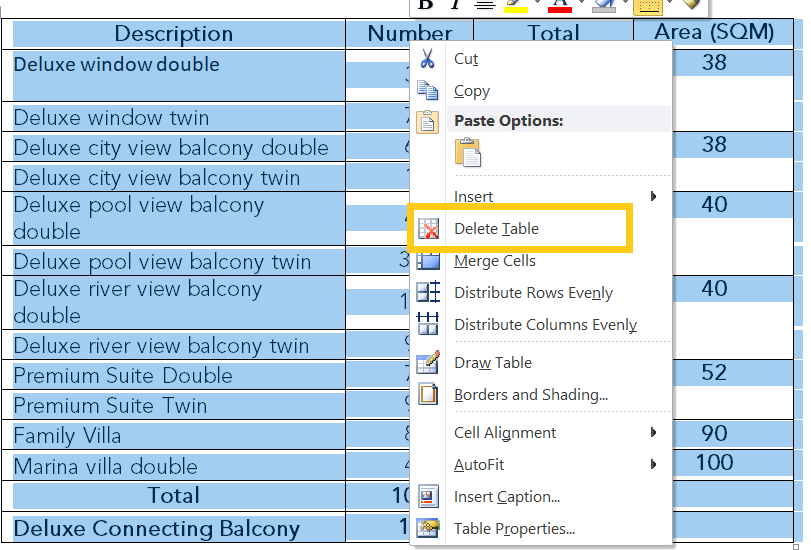811x550 pixels.
Task: Click the Delete Table grid icon
Action: [428, 229]
